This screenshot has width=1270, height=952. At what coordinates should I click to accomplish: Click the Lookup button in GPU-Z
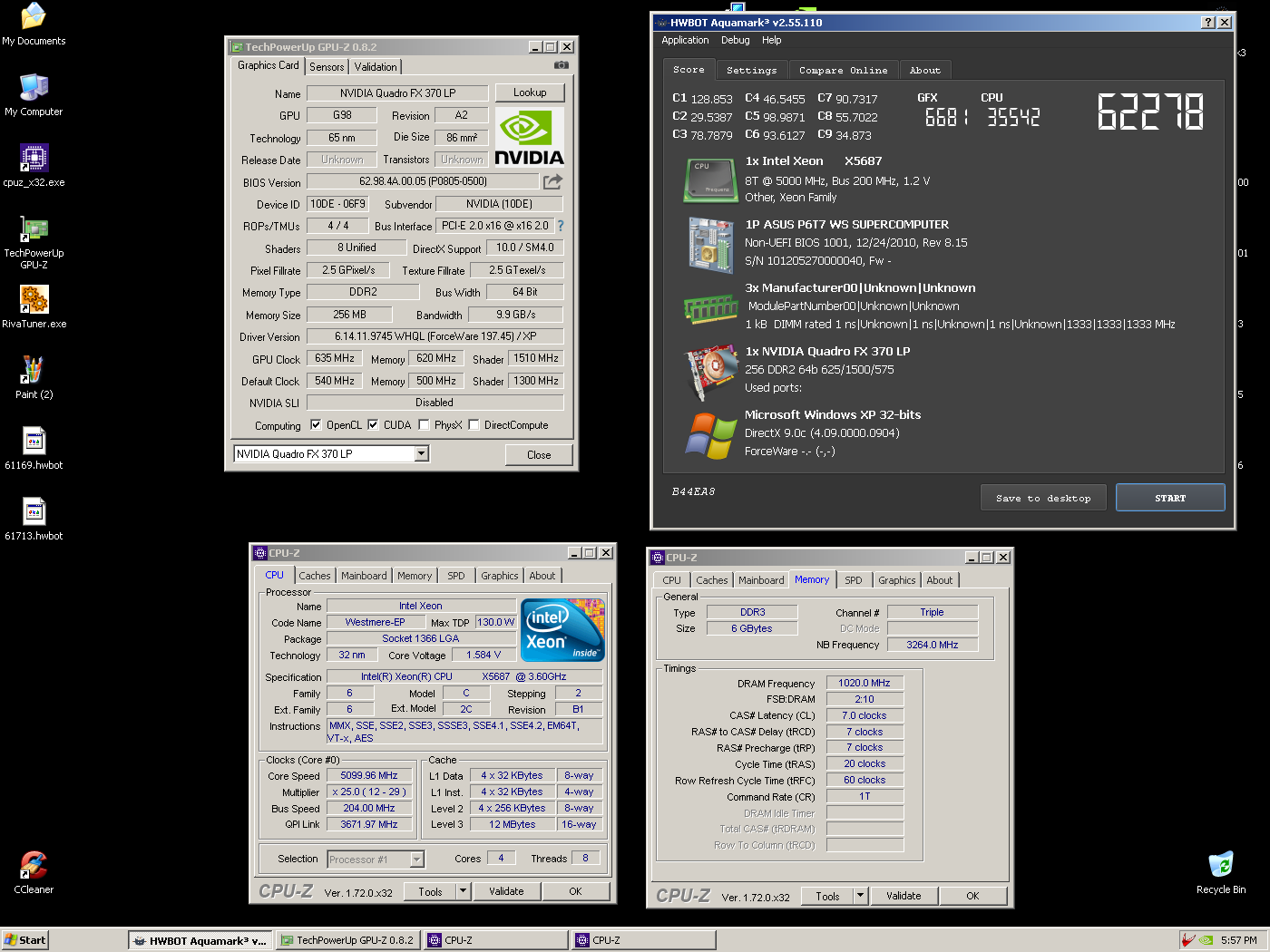(530, 92)
